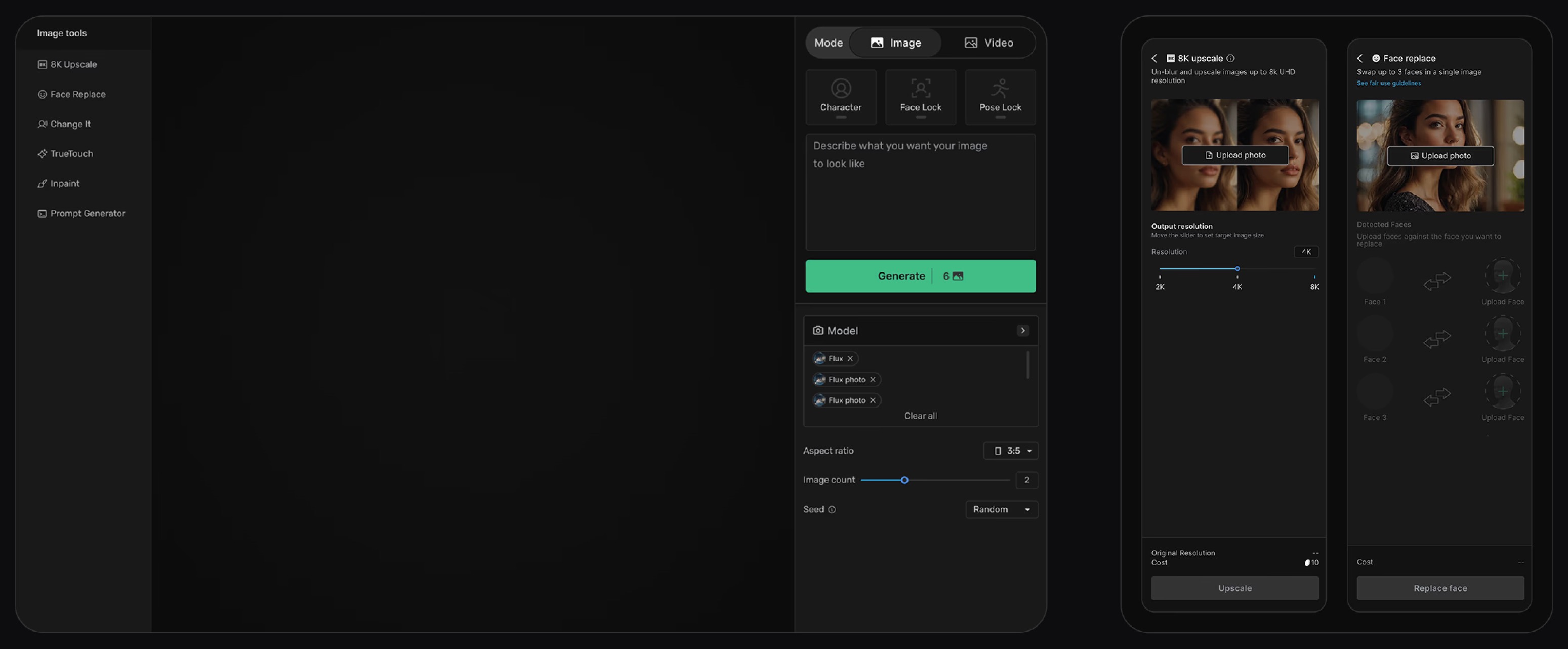The image size is (1568, 649).
Task: Click the info icon beside 8K upscale title
Action: pos(1230,58)
